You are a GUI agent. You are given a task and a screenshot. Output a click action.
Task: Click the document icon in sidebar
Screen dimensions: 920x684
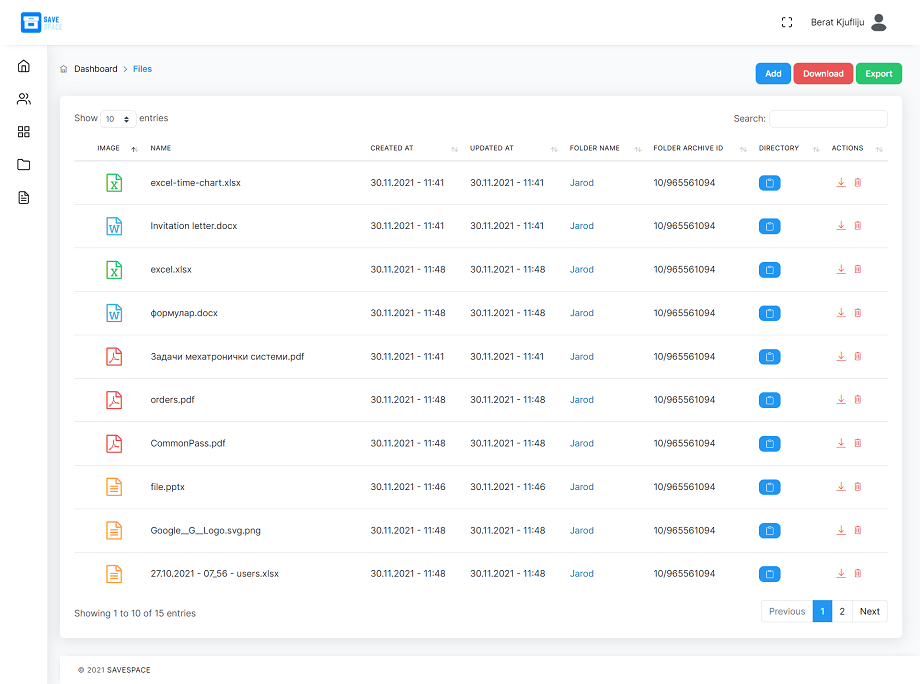pyautogui.click(x=24, y=198)
